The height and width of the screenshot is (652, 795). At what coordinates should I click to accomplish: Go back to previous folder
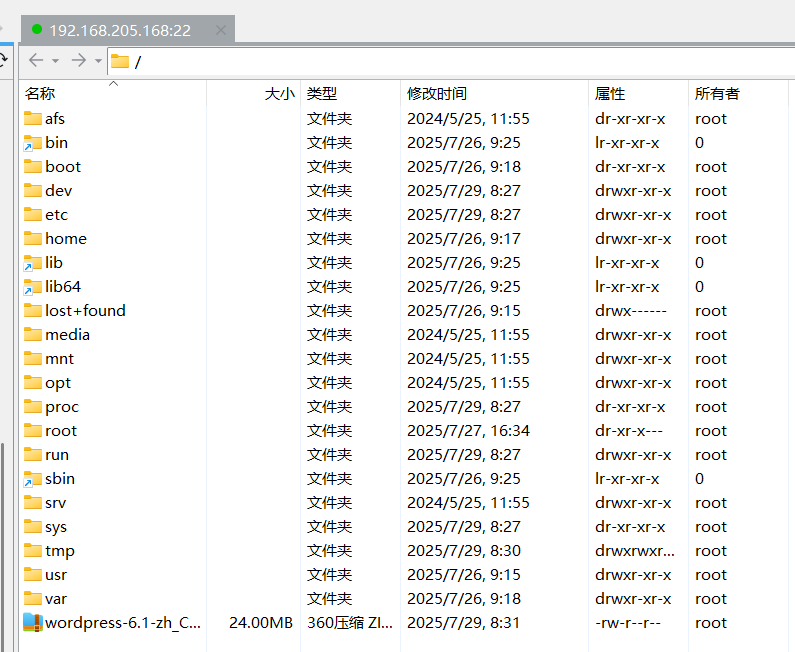pyautogui.click(x=36, y=60)
